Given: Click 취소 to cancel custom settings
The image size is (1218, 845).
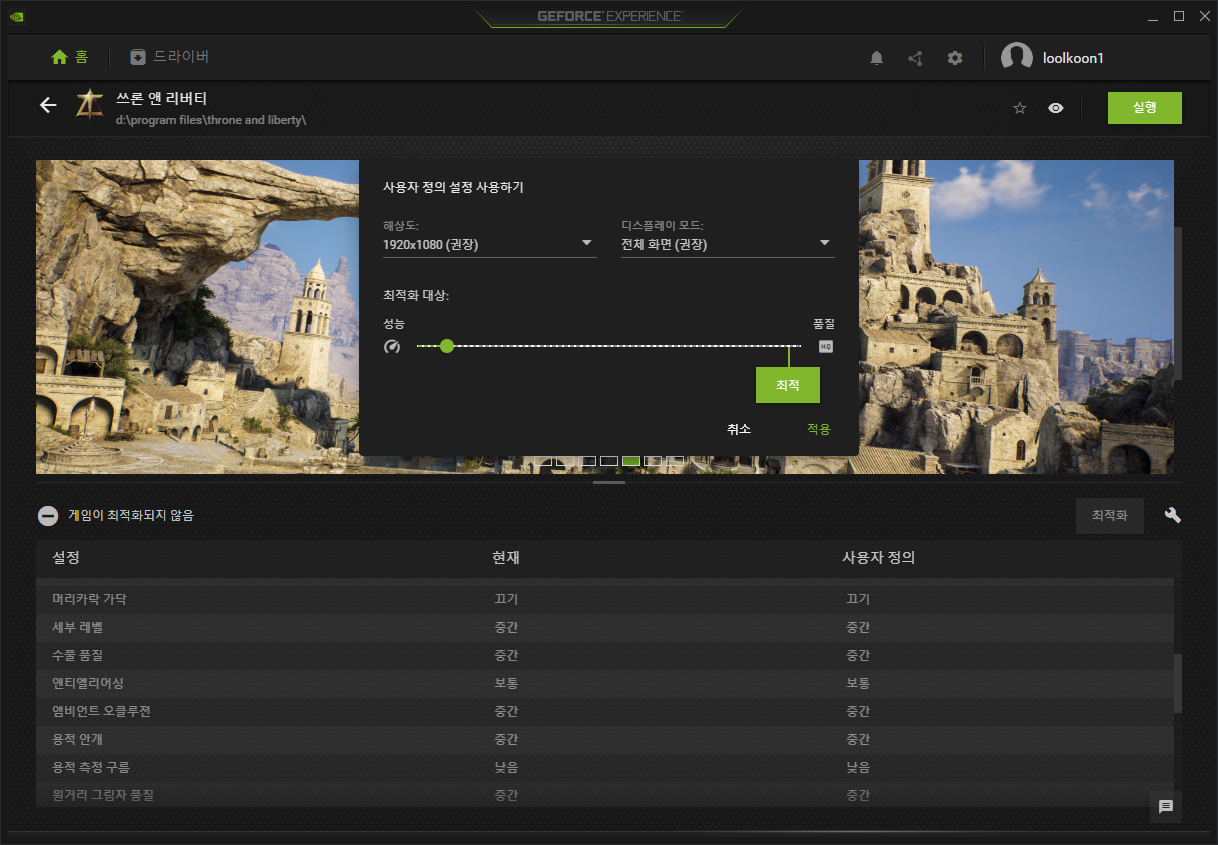Looking at the screenshot, I should click(739, 429).
